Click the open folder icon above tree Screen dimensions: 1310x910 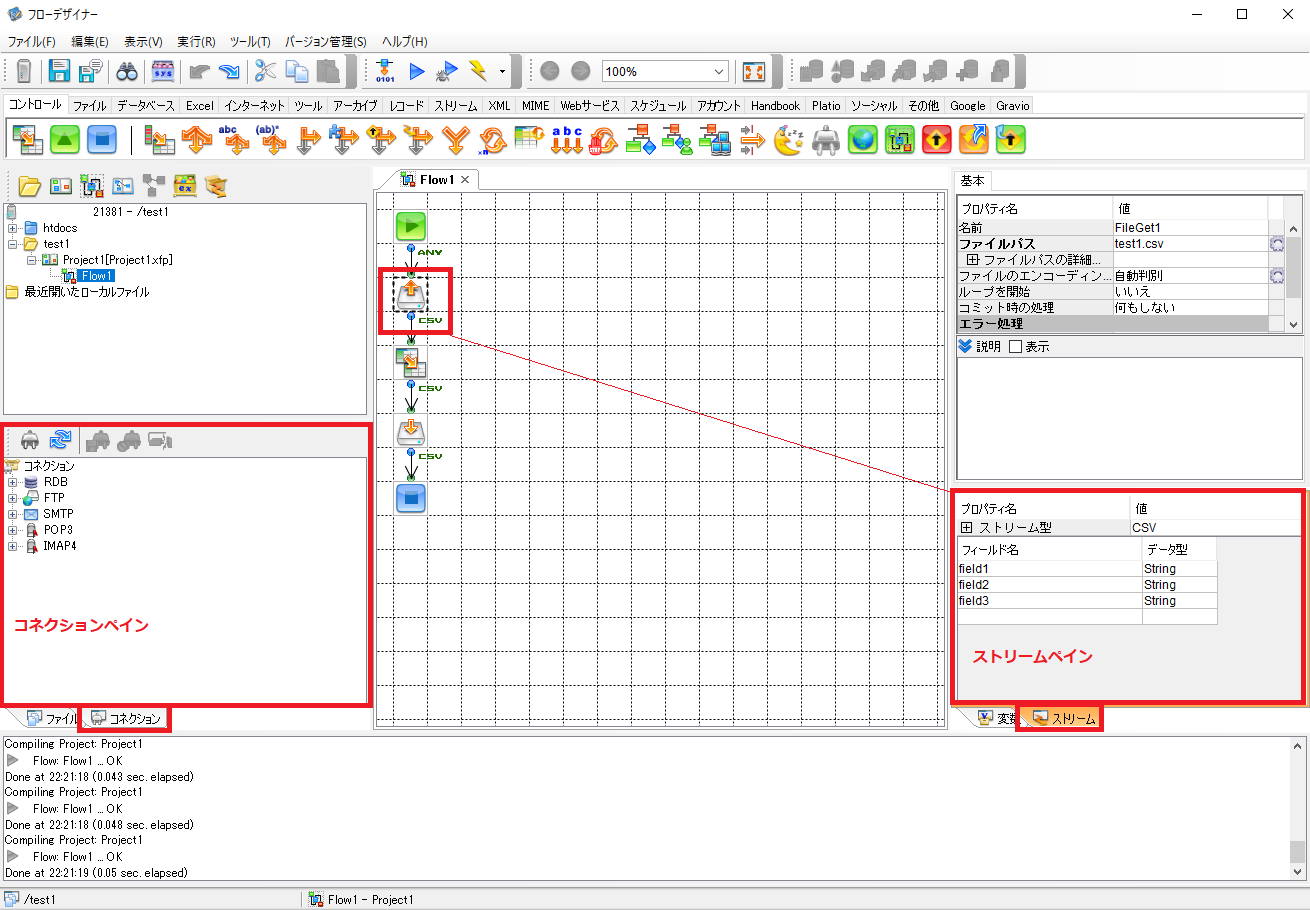point(30,185)
